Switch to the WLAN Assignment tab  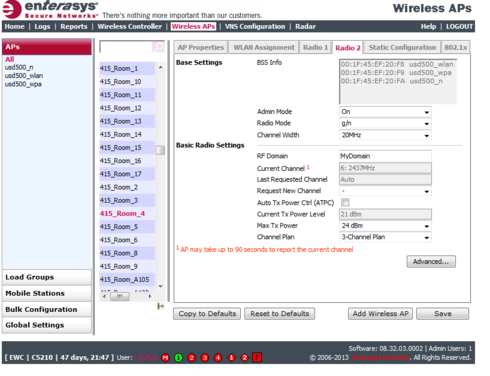(264, 47)
